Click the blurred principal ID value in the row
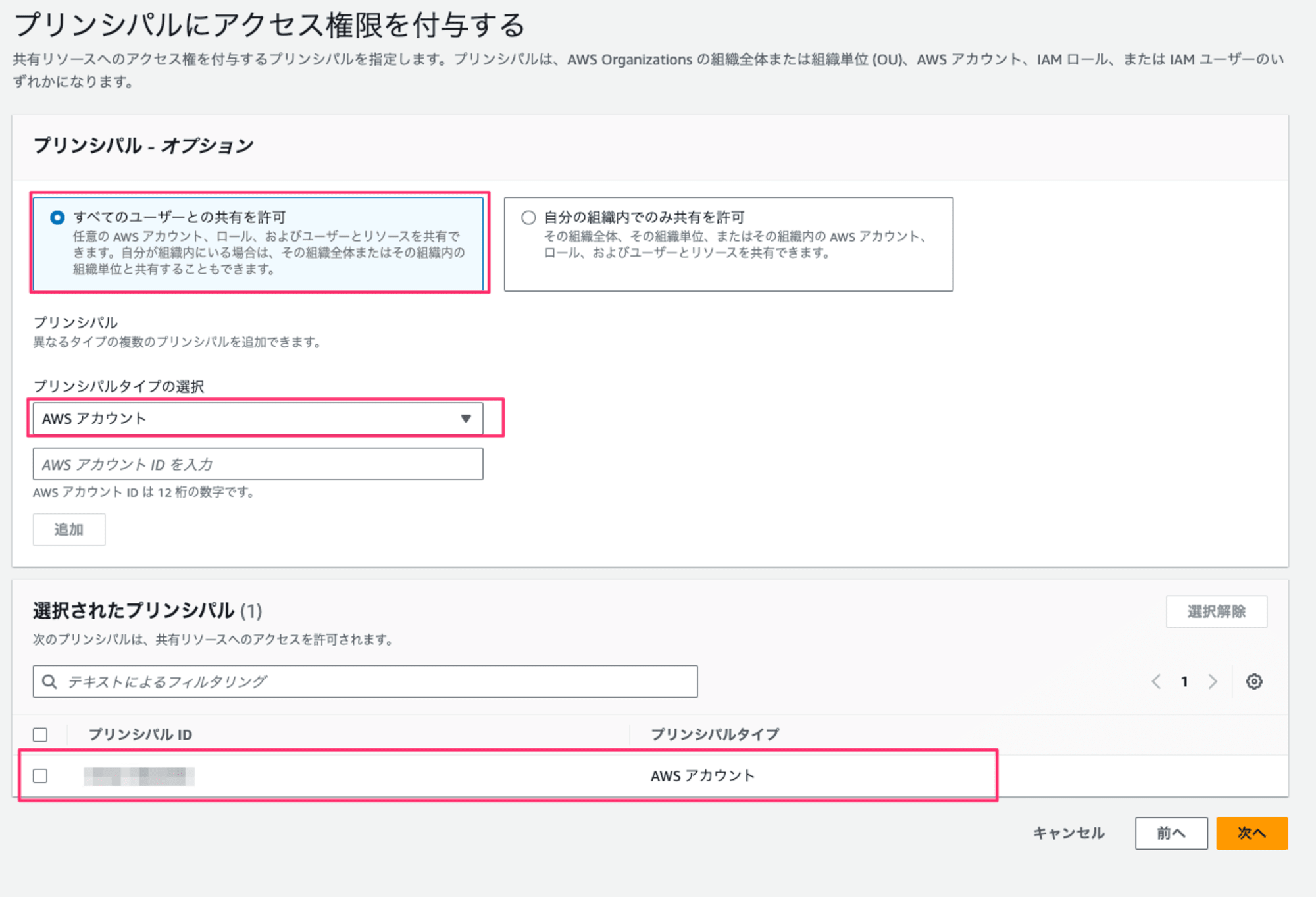1316x897 pixels. coord(139,777)
